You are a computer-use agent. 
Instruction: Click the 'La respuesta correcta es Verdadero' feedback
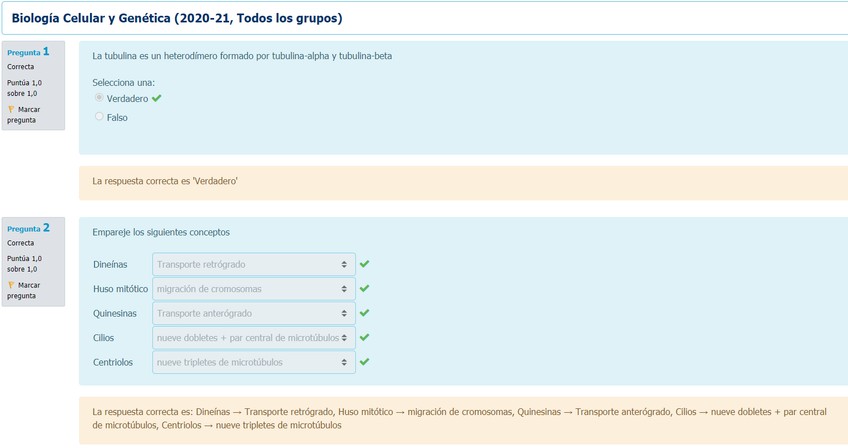pos(165,181)
